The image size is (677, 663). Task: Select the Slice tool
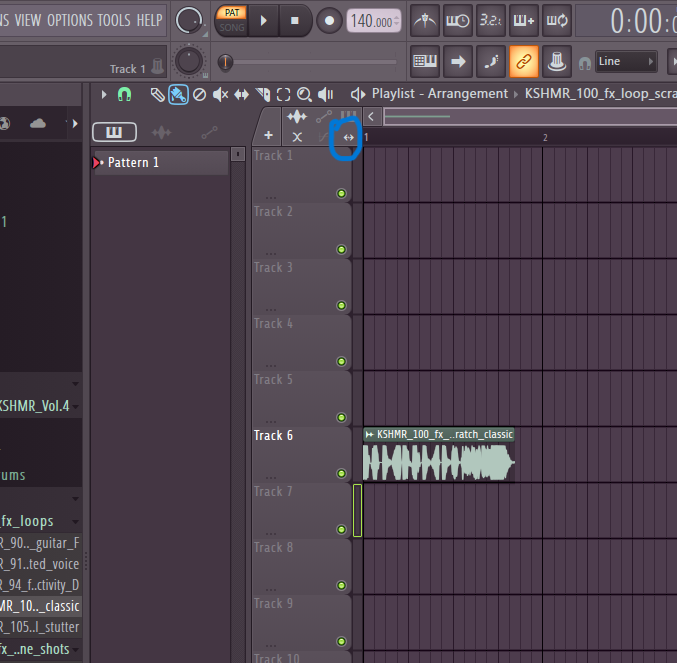[x=263, y=94]
